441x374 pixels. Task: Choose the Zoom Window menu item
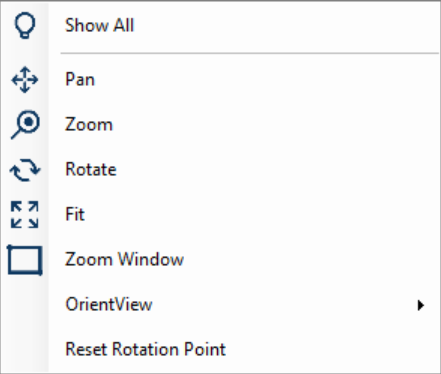[220, 259]
